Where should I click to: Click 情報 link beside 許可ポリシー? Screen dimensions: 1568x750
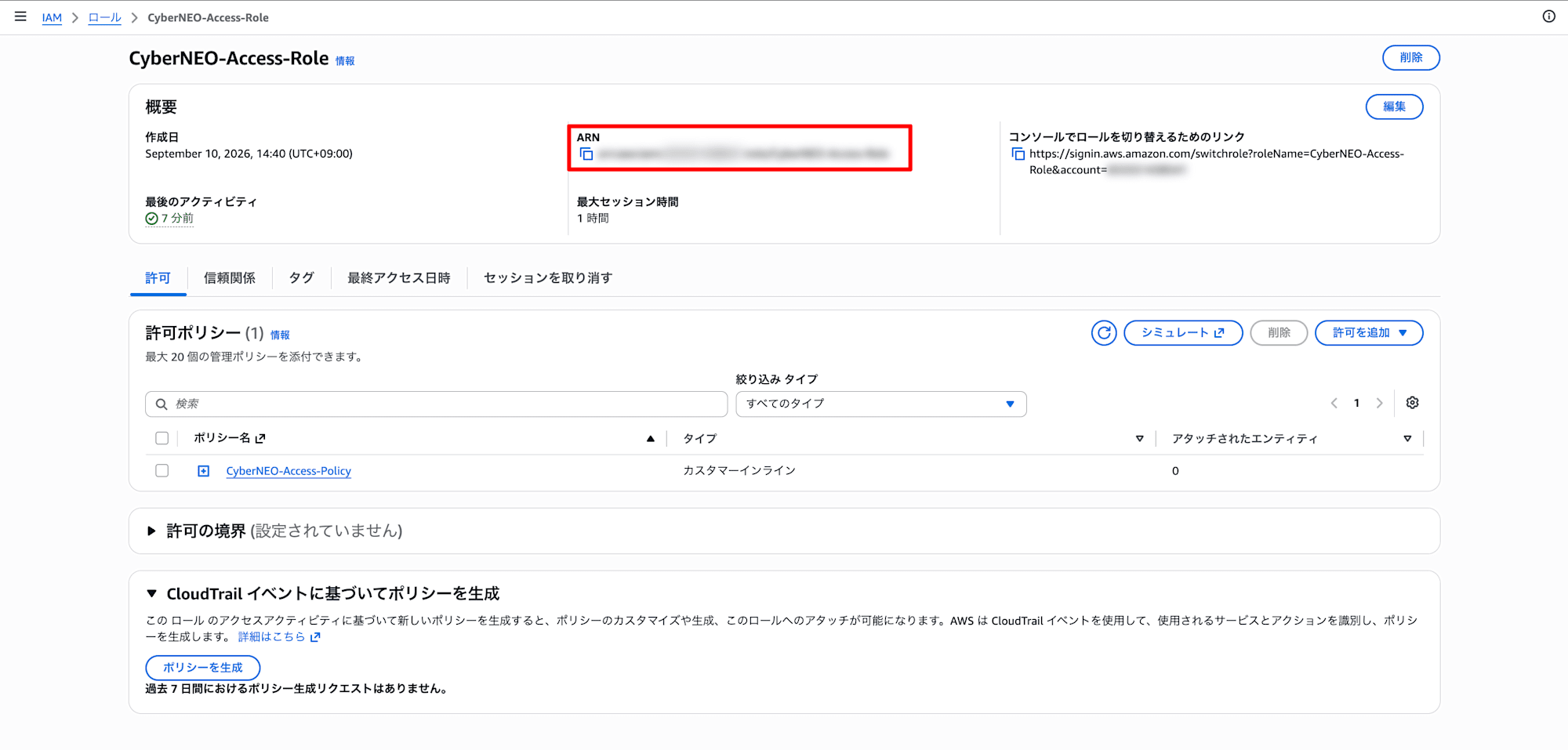pyautogui.click(x=280, y=335)
